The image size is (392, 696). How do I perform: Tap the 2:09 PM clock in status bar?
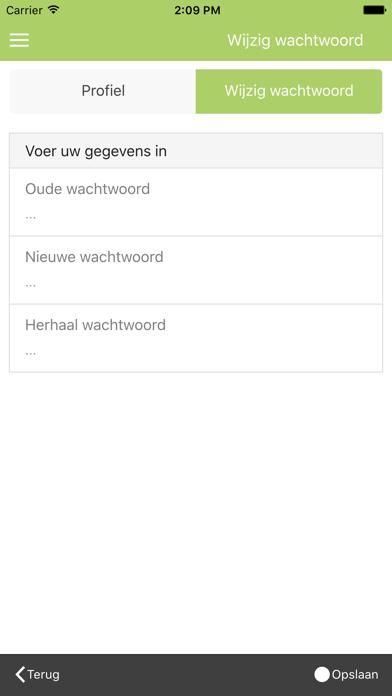tap(197, 10)
